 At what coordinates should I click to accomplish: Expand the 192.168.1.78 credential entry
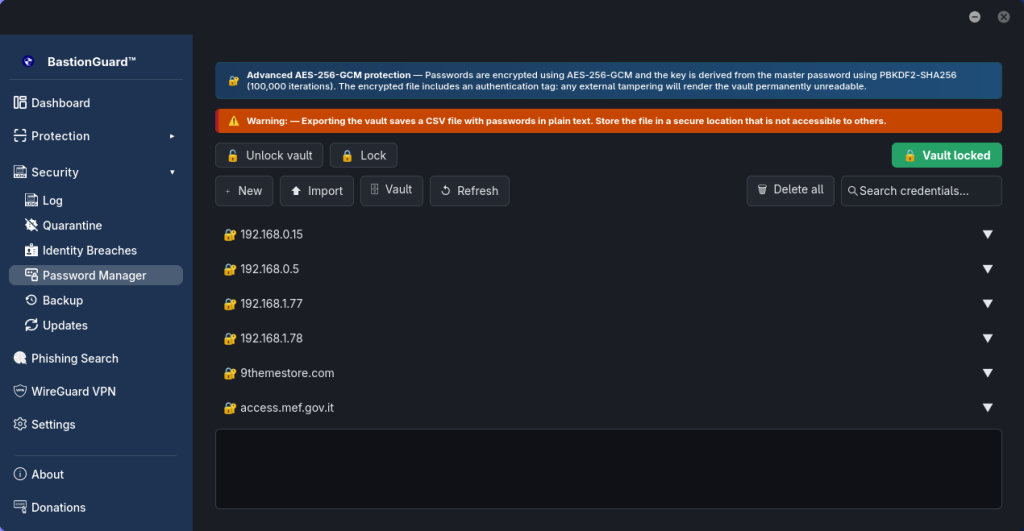point(987,338)
